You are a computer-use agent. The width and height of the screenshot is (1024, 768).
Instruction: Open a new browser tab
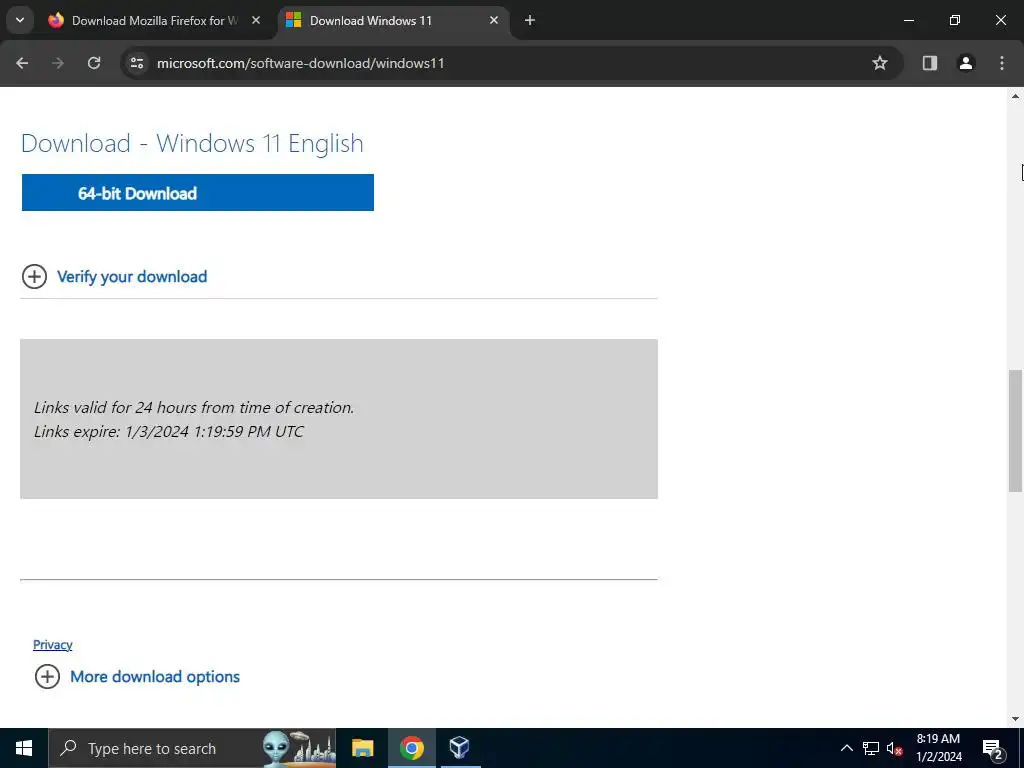530,20
